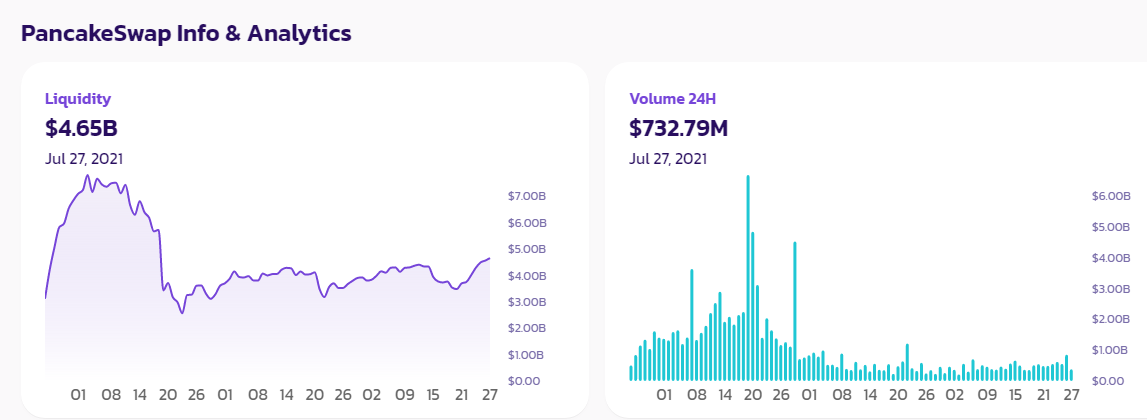Click the last volume bar at 27
This screenshot has height=420, width=1147.
[x=1071, y=375]
